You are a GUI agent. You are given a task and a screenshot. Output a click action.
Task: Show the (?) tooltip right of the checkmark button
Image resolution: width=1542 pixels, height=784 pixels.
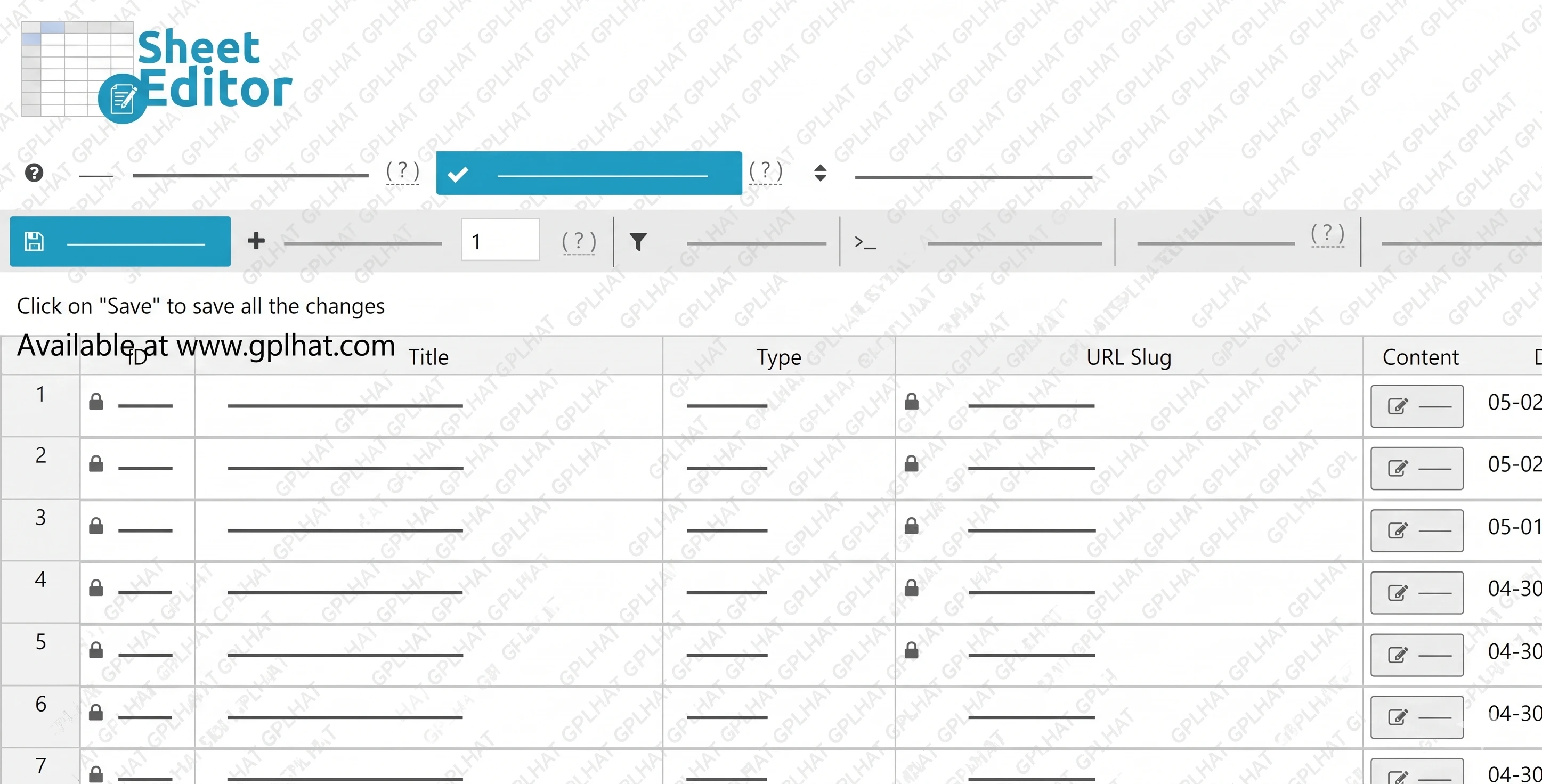766,171
